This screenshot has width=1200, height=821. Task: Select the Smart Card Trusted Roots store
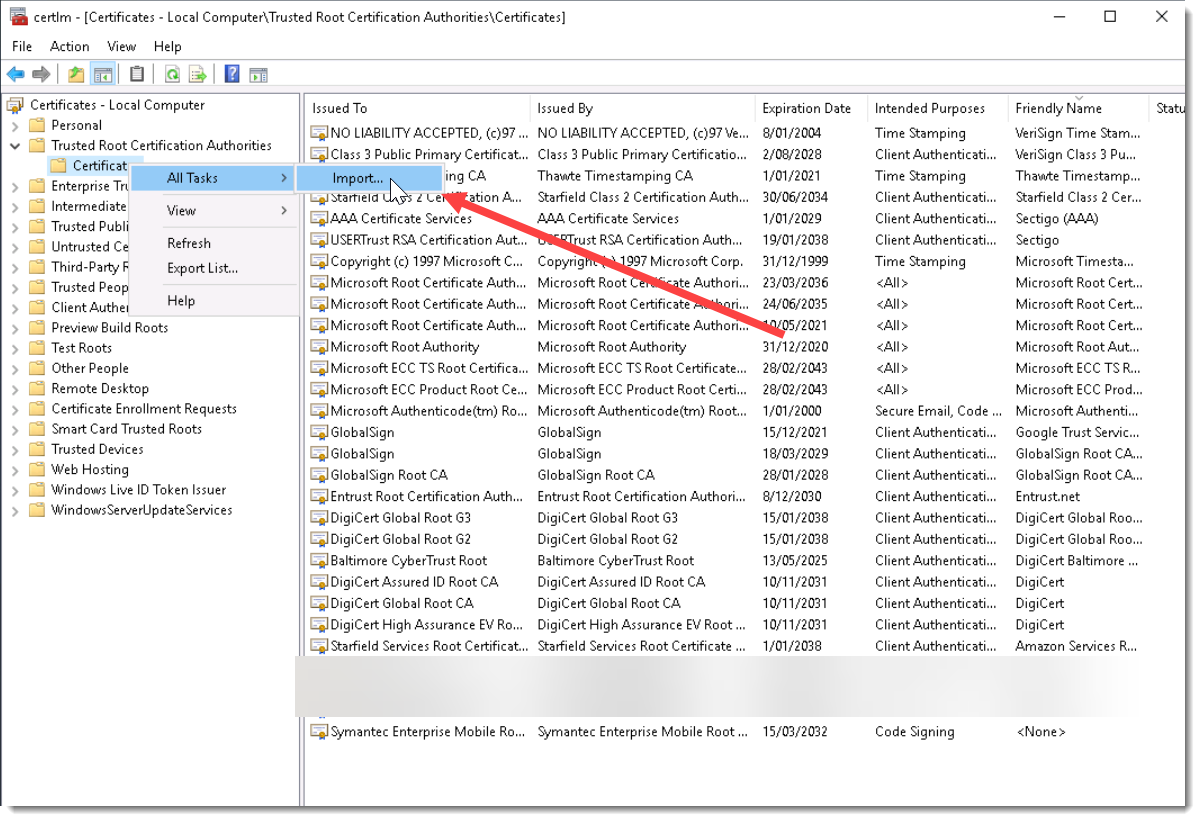click(x=127, y=429)
